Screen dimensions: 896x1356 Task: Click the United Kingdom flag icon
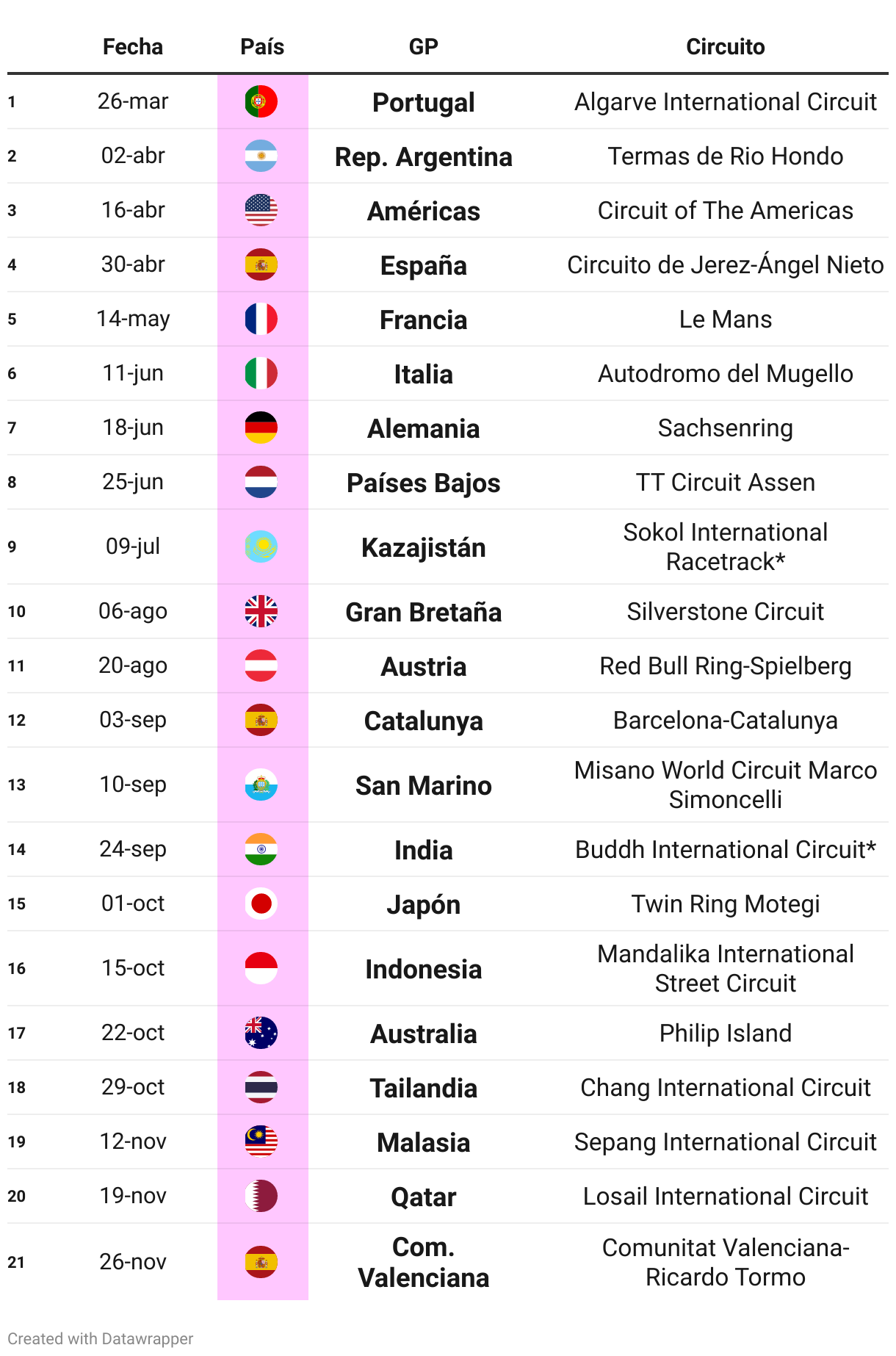coord(261,611)
